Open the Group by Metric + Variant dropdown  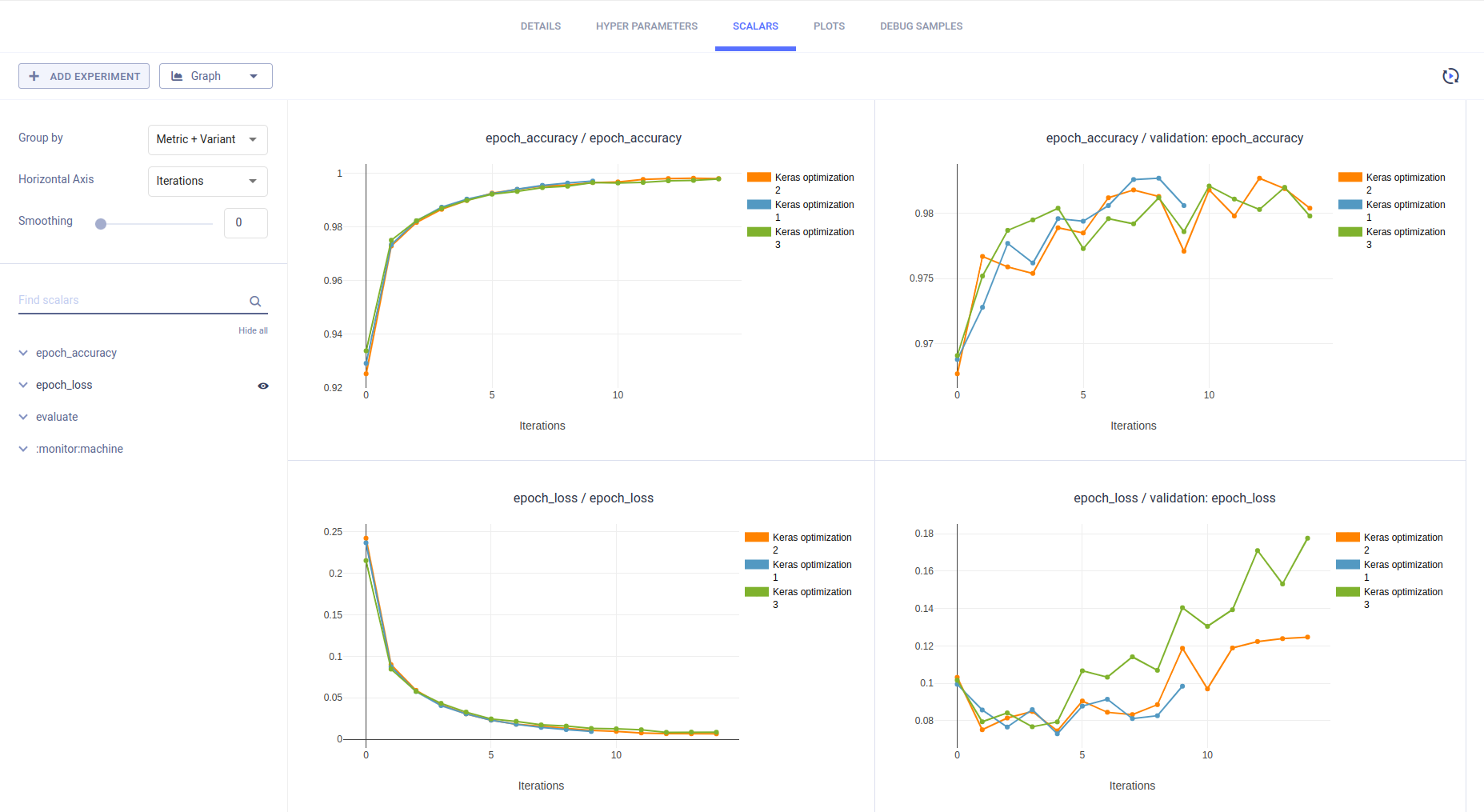click(x=207, y=139)
